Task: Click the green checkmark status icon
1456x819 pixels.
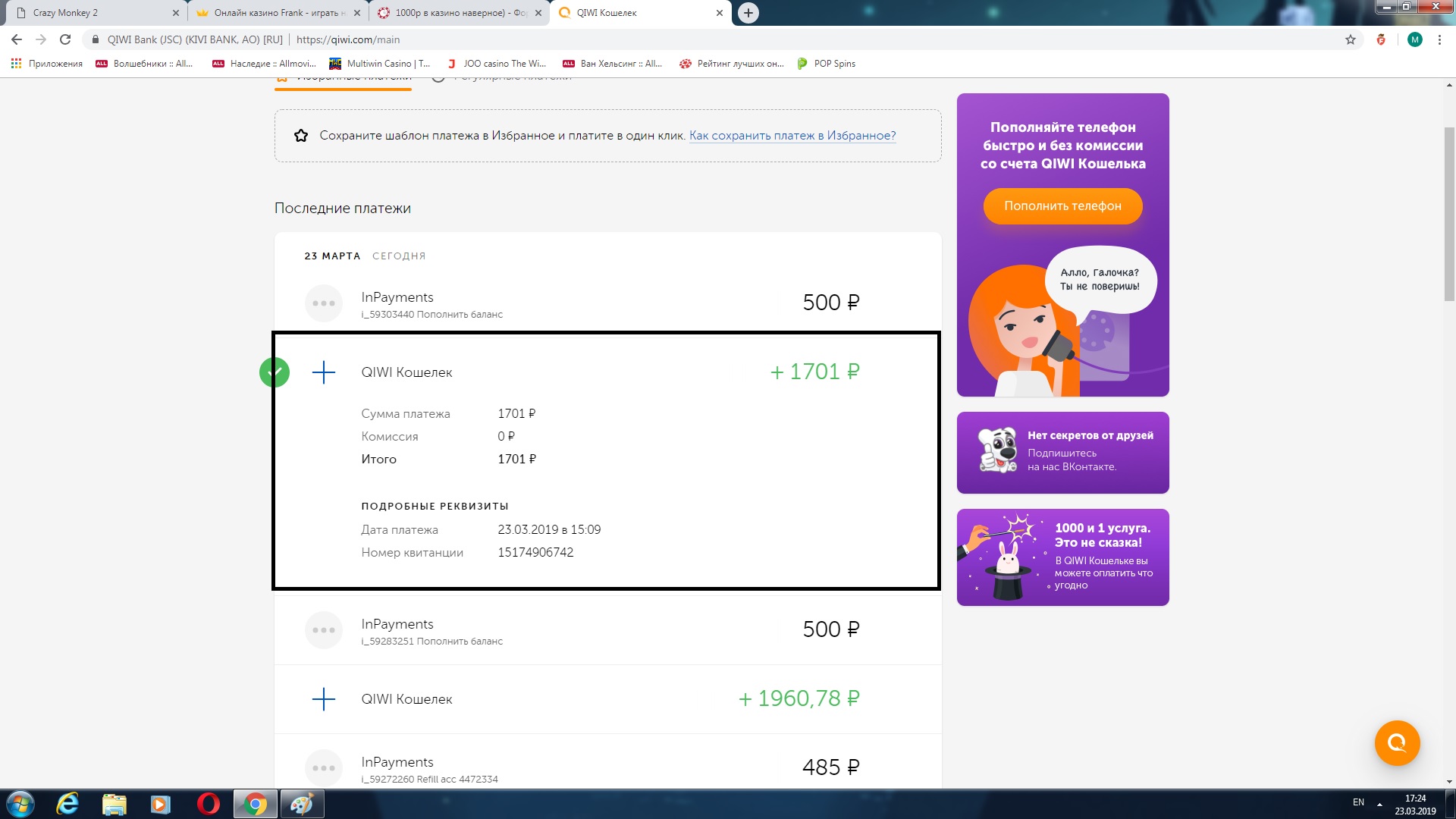Action: click(275, 372)
